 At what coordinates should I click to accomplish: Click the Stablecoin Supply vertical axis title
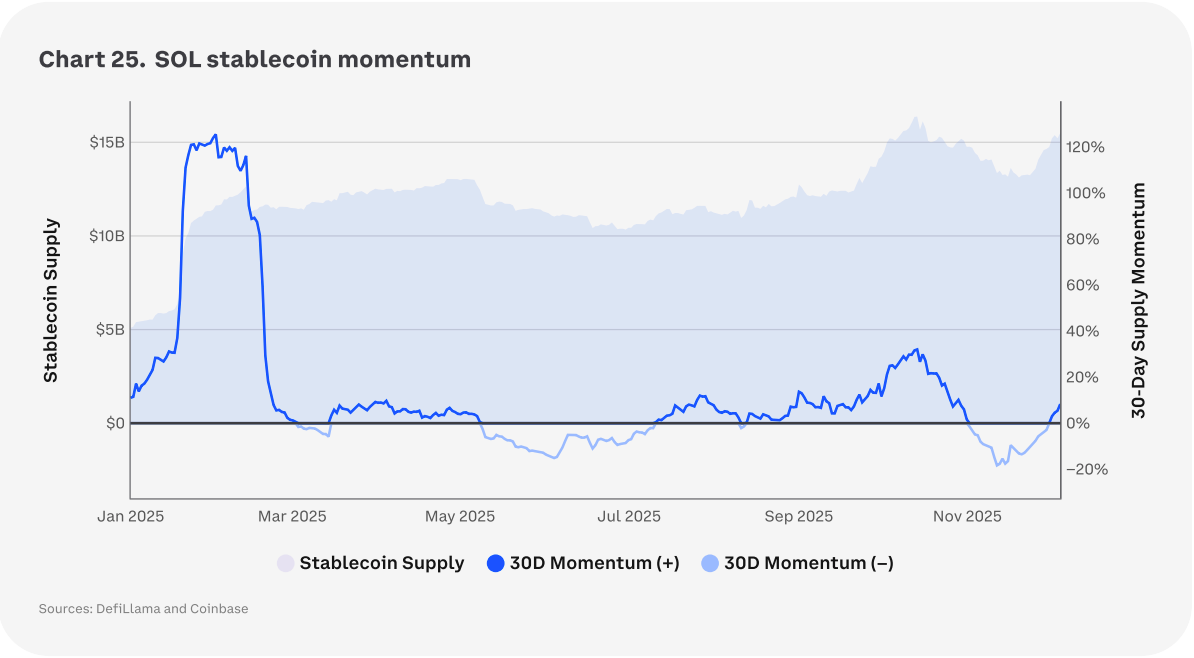pos(51,300)
